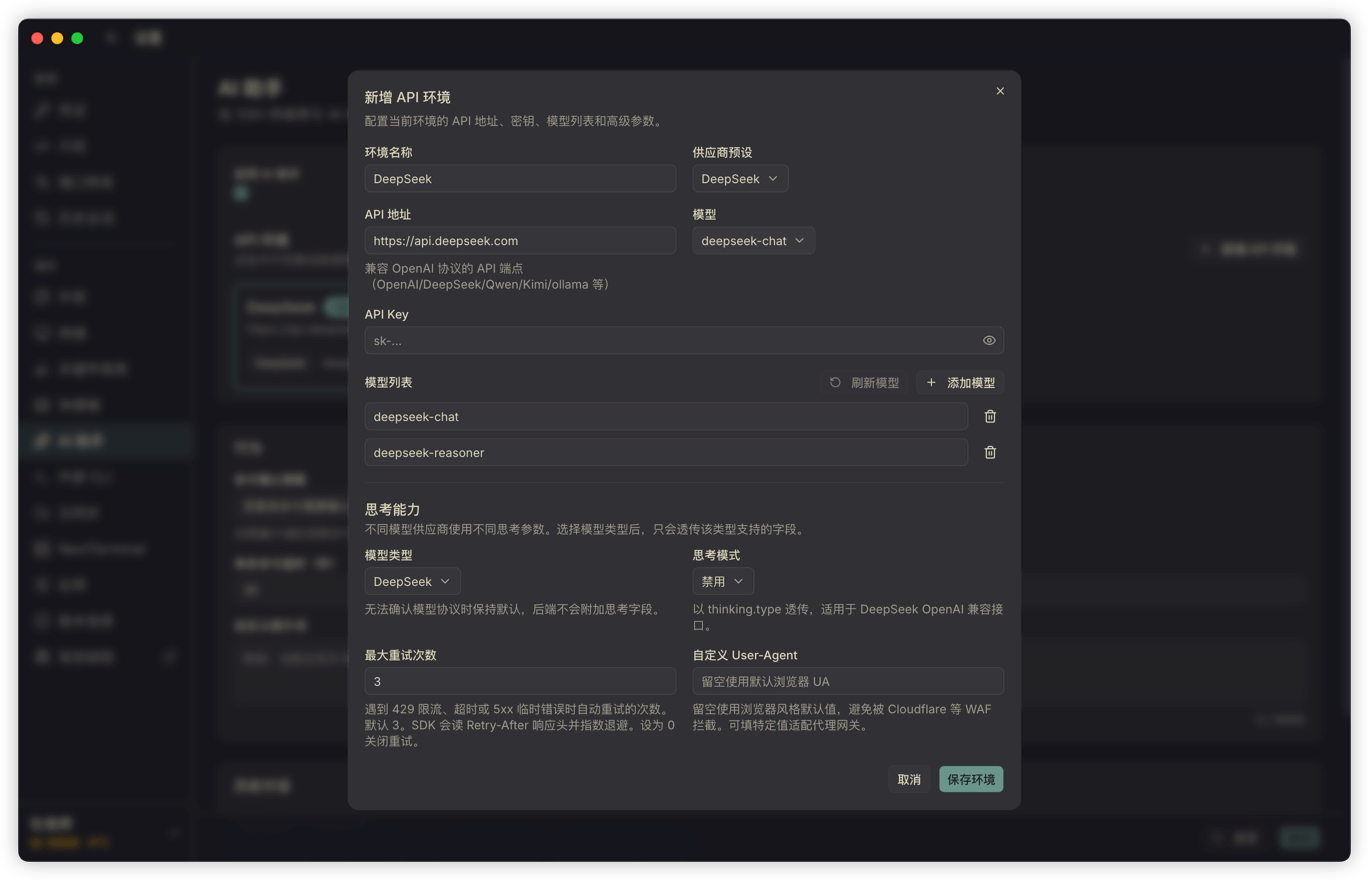Click the Cloudflare WAF hint text
Image resolution: width=1369 pixels, height=880 pixels.
coord(842,718)
